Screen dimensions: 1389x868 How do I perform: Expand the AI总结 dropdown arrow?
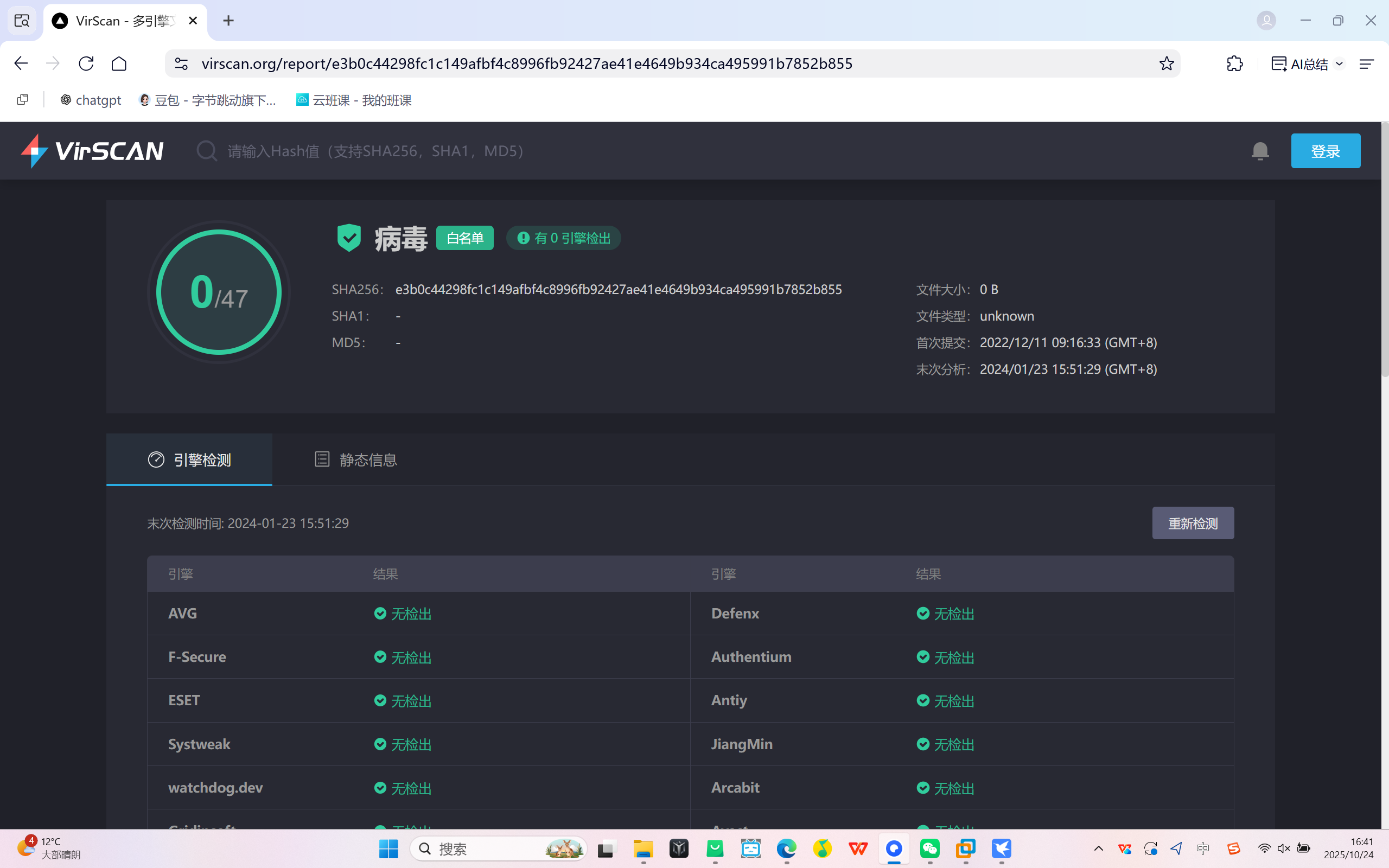pyautogui.click(x=1339, y=63)
